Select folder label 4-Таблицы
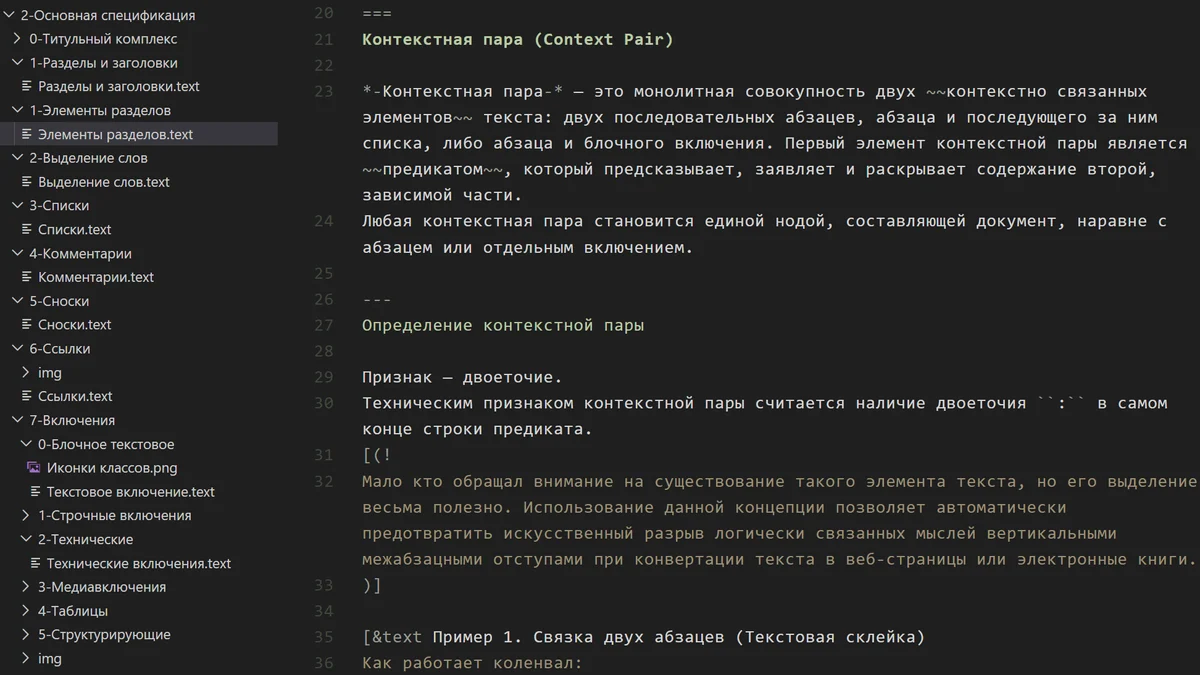Viewport: 1200px width, 675px height. [73, 611]
